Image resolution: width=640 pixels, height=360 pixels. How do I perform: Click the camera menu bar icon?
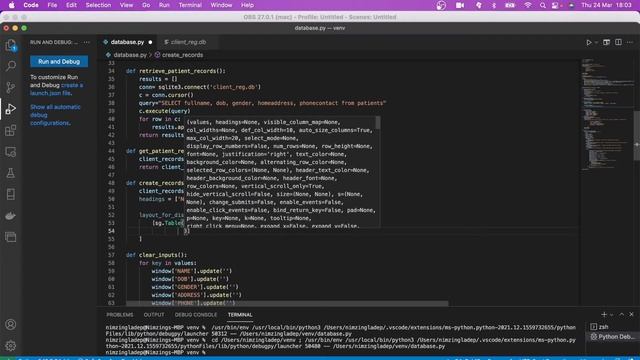[x=460, y=5]
